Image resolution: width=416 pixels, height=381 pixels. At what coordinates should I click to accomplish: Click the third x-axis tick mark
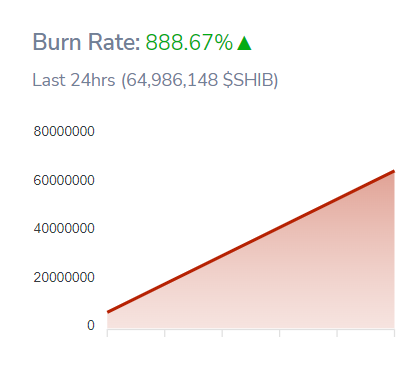pos(222,333)
